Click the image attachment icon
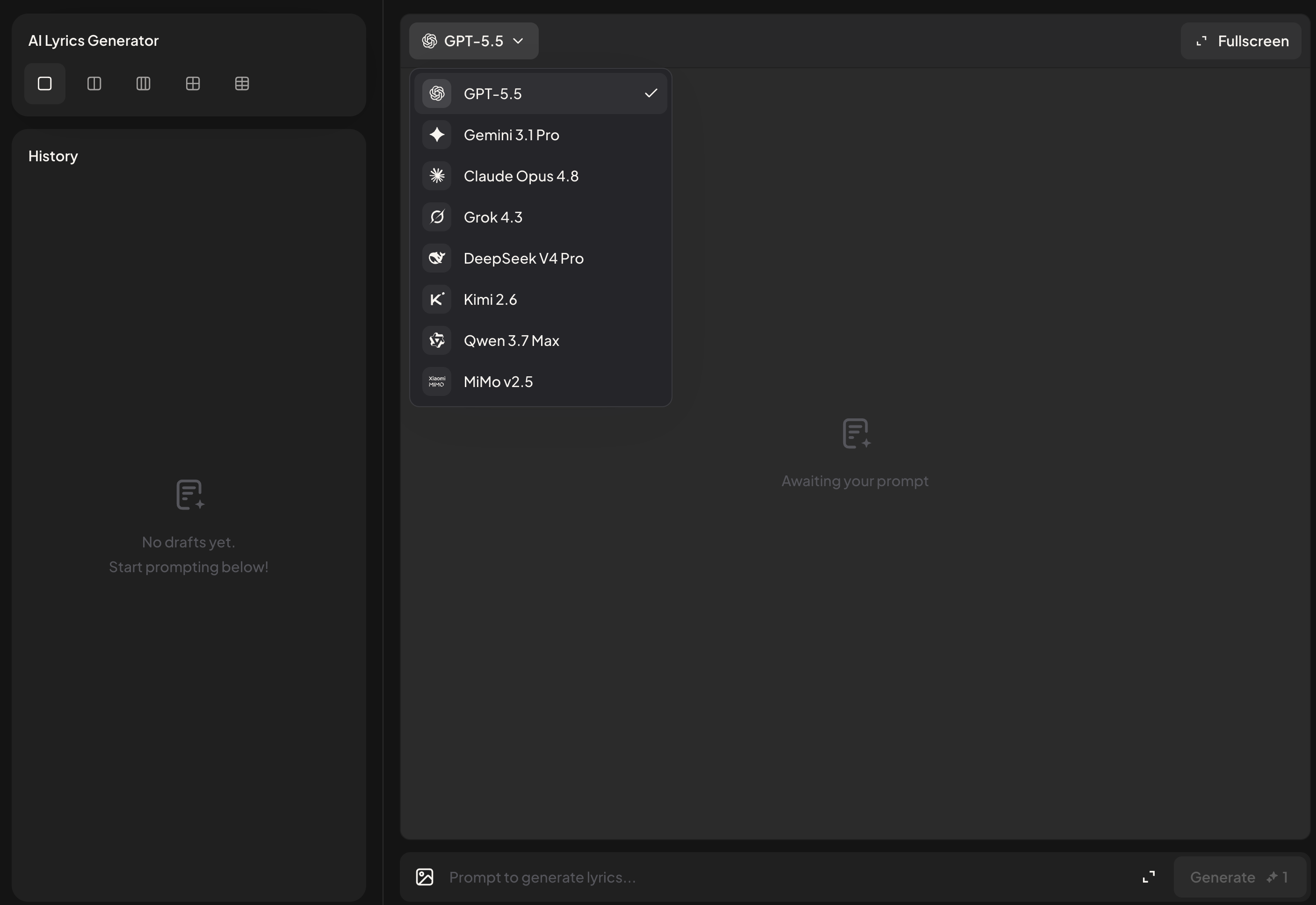The image size is (1316, 905). tap(425, 877)
